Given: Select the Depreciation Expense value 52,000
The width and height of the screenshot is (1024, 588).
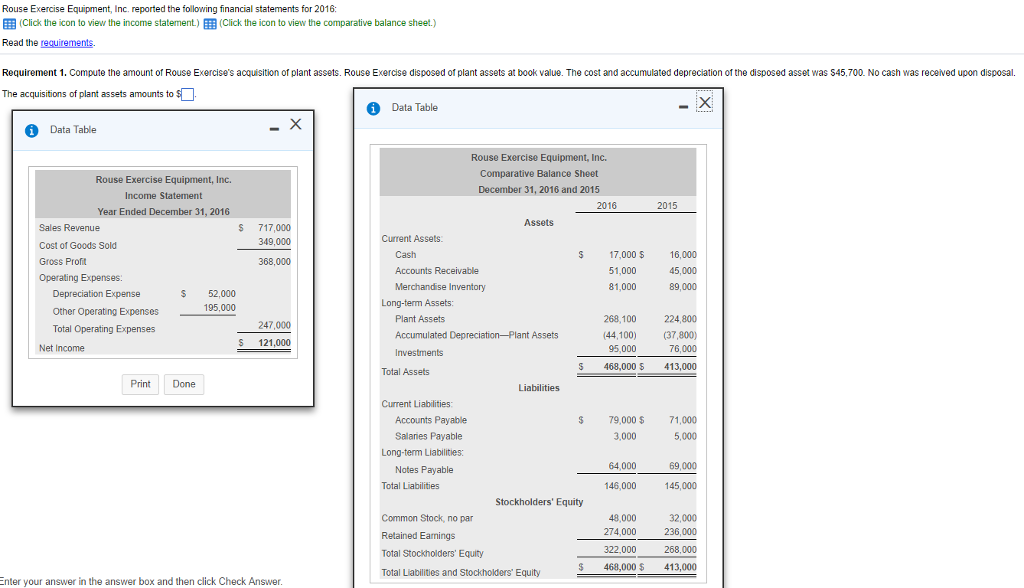Looking at the screenshot, I should pos(221,293).
